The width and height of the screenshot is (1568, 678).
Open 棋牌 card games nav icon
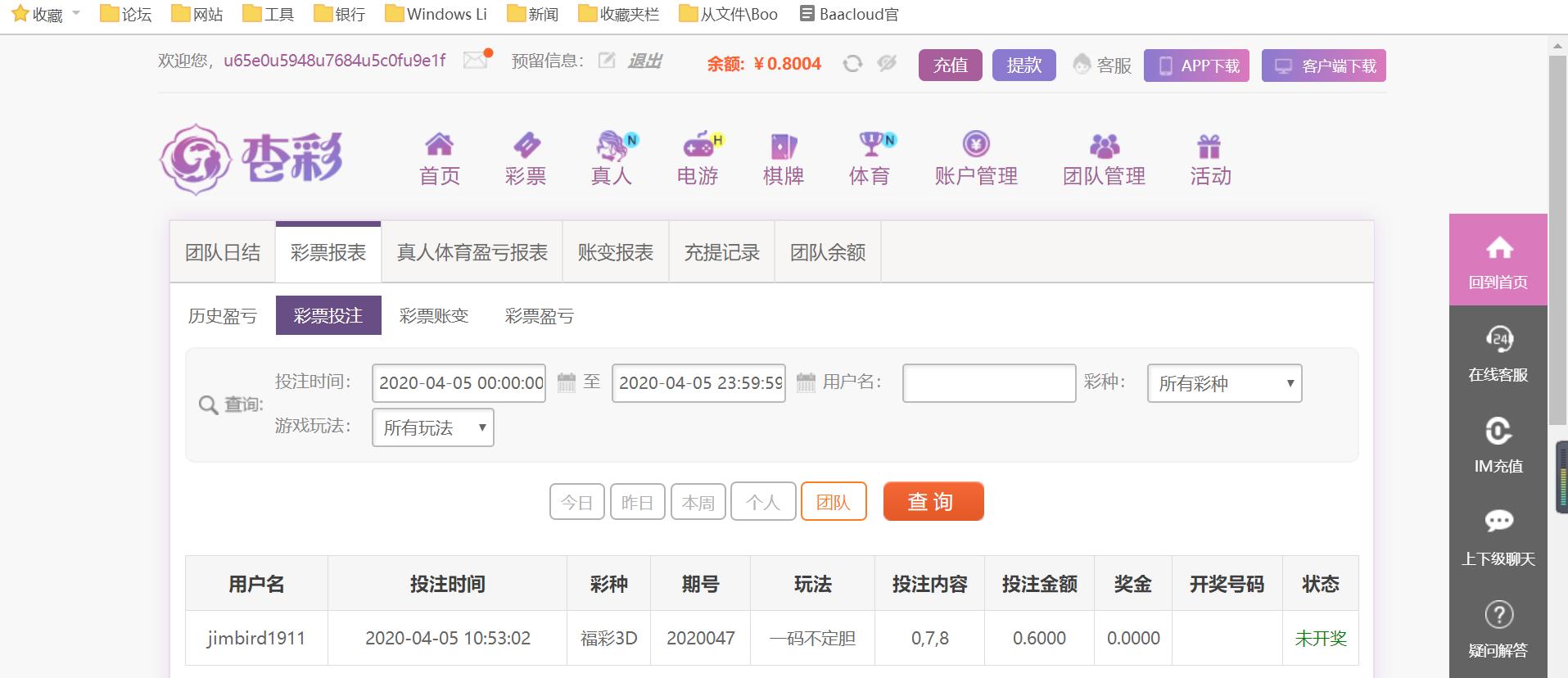[784, 146]
